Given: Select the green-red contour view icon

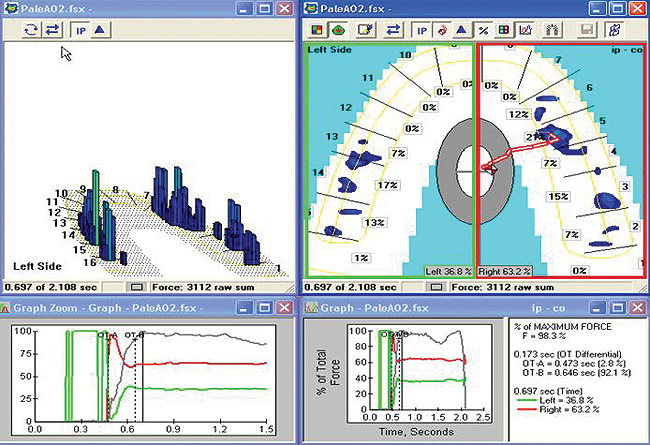Looking at the screenshot, I should click(338, 31).
